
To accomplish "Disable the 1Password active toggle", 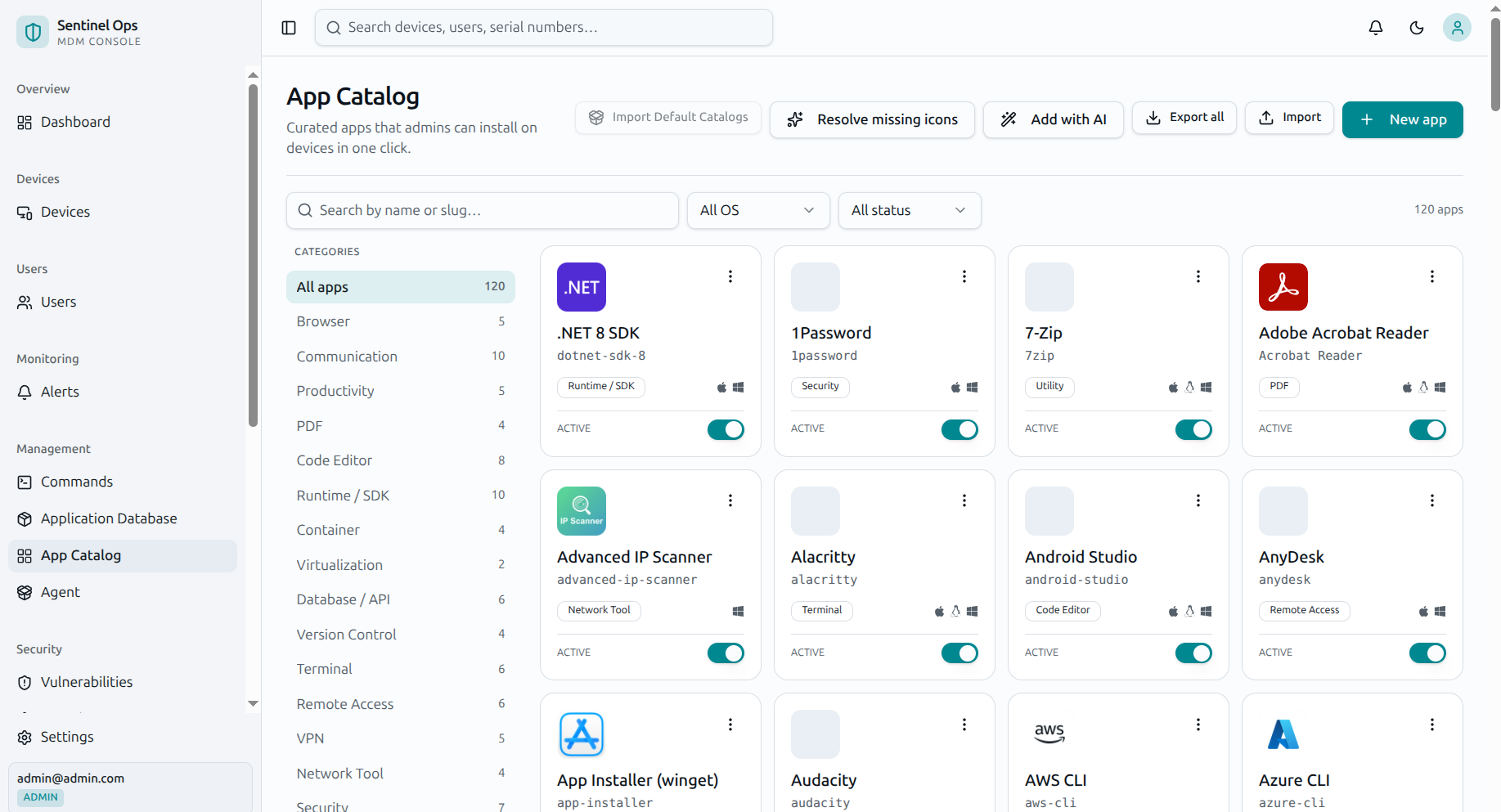I will (959, 429).
